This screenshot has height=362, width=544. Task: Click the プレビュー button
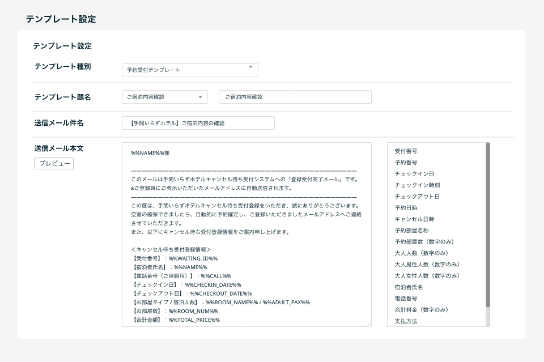54,163
